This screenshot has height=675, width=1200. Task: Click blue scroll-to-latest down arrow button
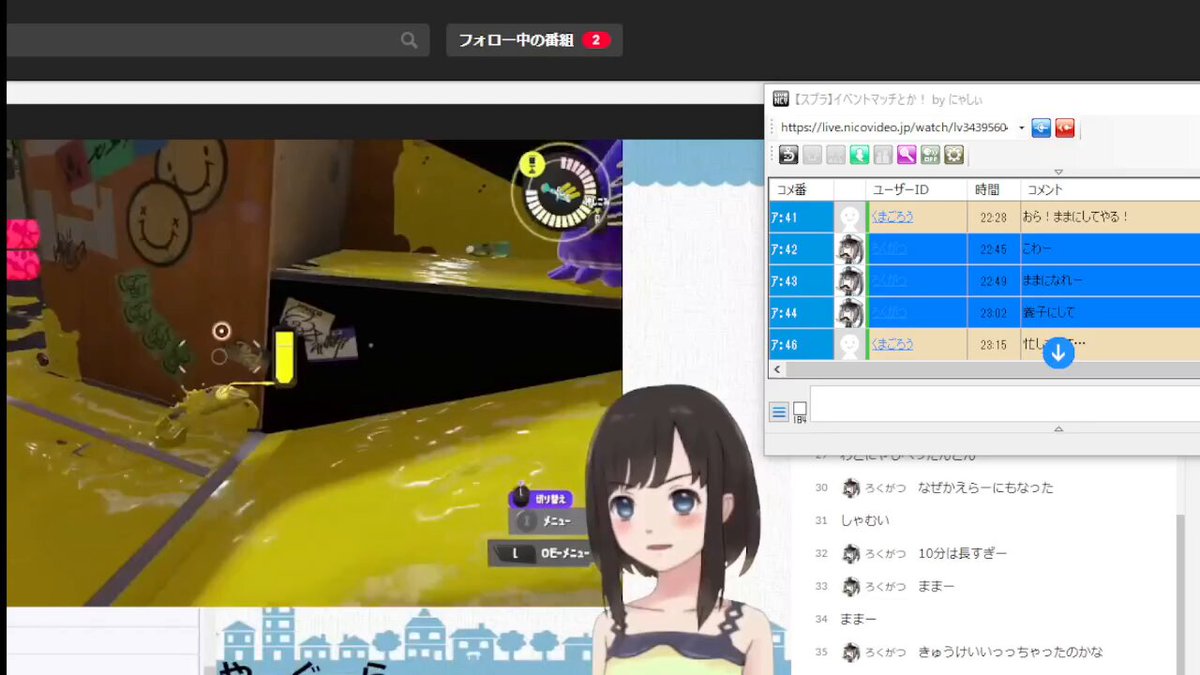click(x=1058, y=352)
